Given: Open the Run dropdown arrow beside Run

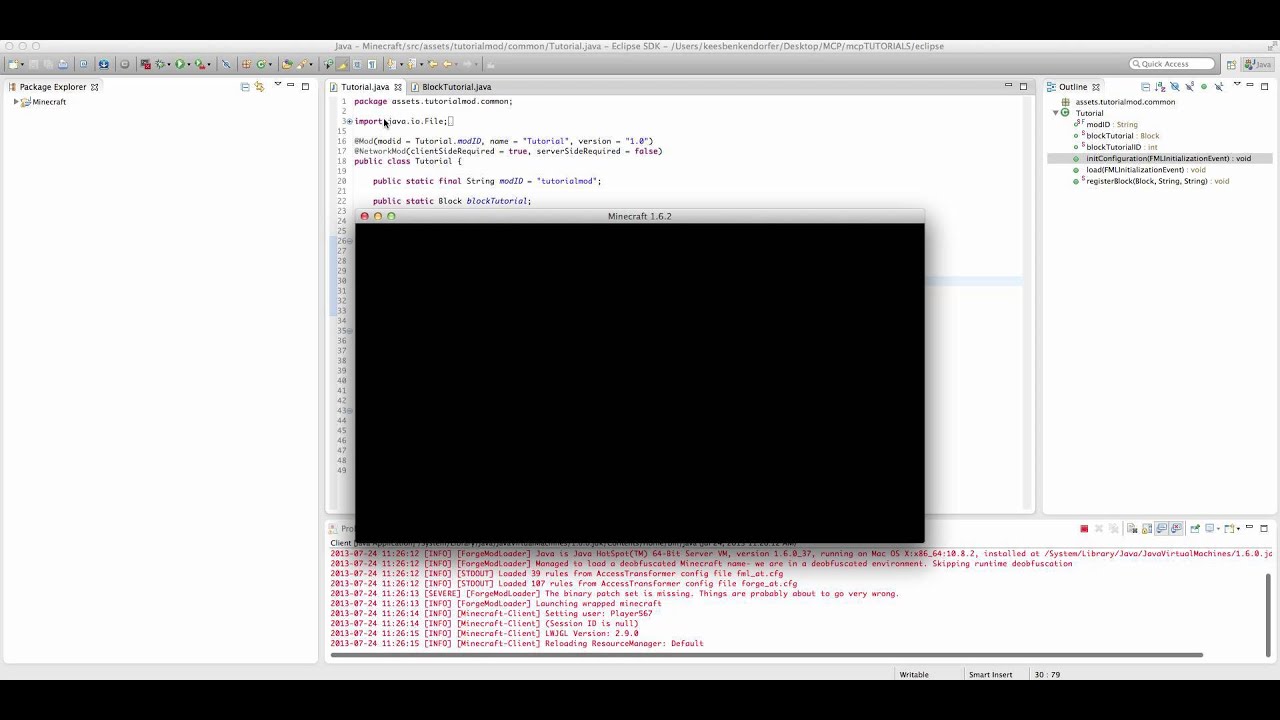Looking at the screenshot, I should tap(189, 64).
